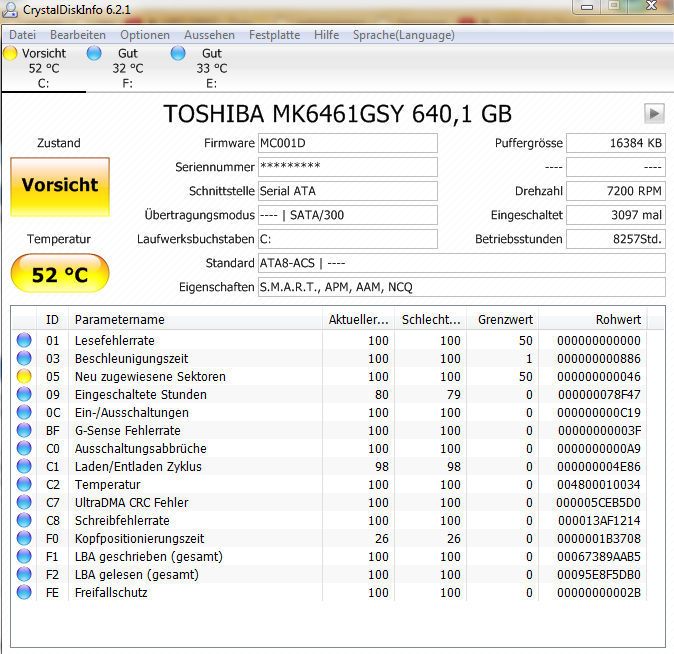Screen dimensions: 674x654
Task: Open the Datei menu
Action: (x=22, y=35)
